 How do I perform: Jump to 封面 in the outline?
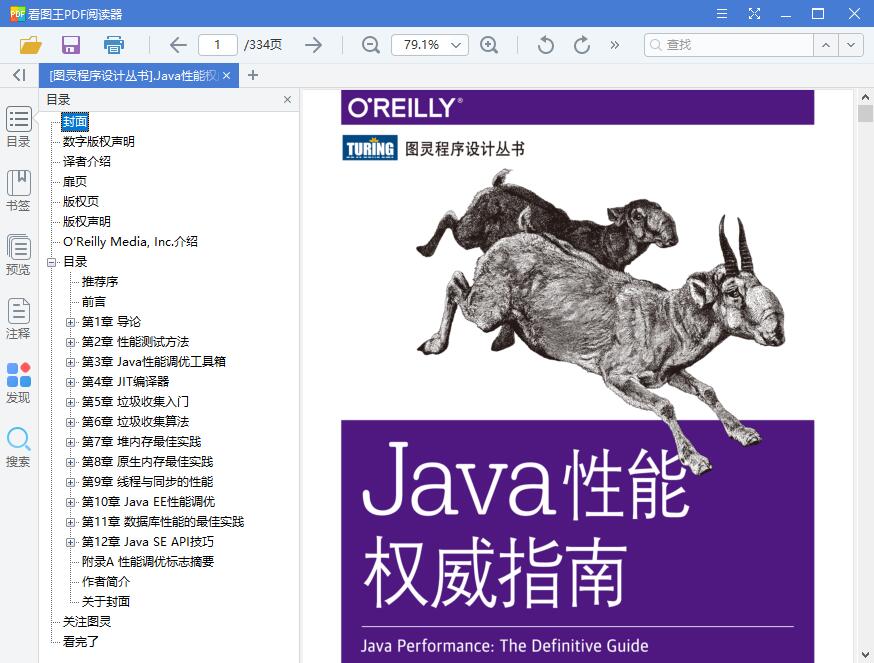[75, 122]
